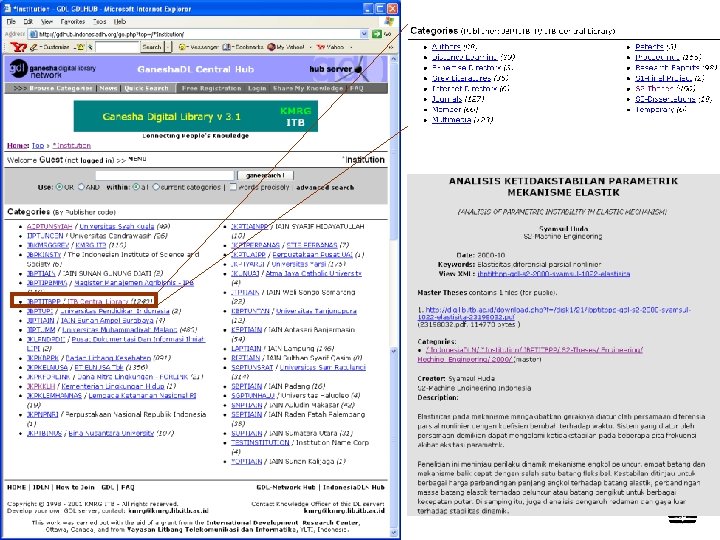The width and height of the screenshot is (720, 540).
Task: Click Share My Knowledge in the nav bar
Action: 308,88
